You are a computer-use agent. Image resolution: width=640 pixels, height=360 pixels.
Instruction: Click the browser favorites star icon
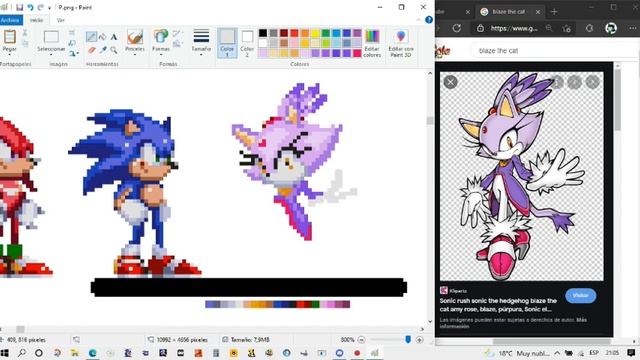tap(566, 28)
